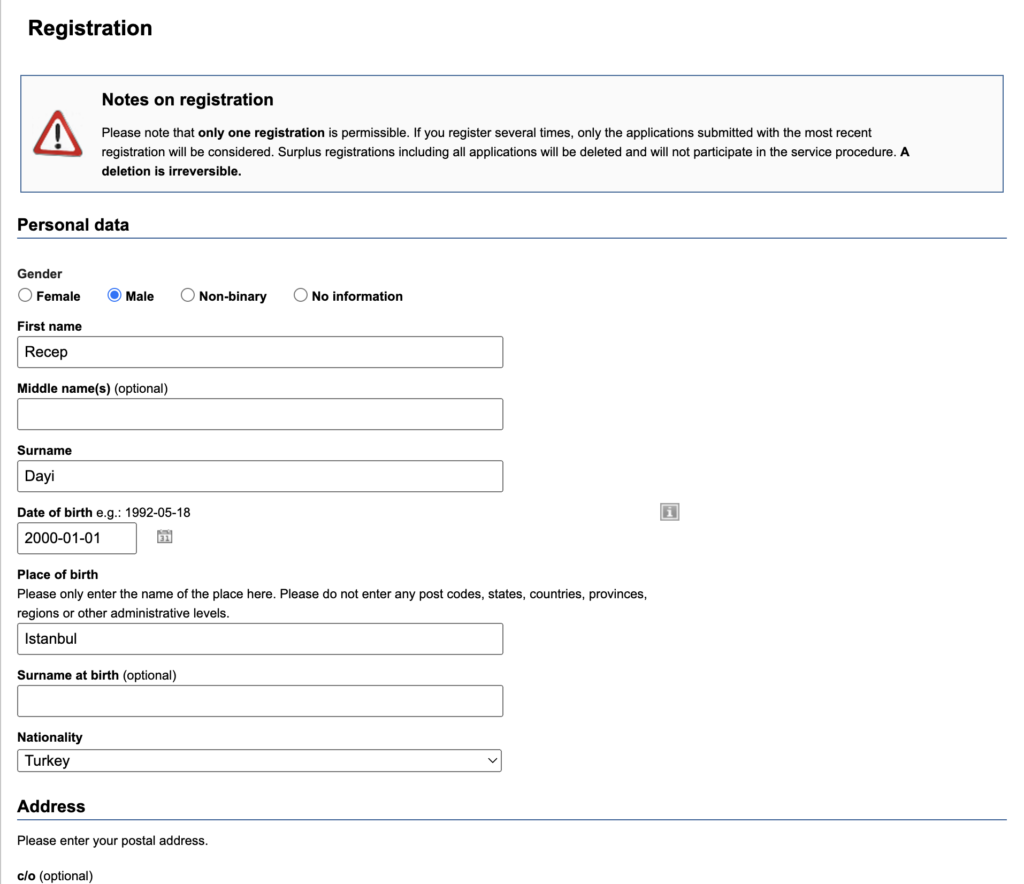Click the Surname field containing Dayi
Screen dimensions: 1024x884
[259, 476]
